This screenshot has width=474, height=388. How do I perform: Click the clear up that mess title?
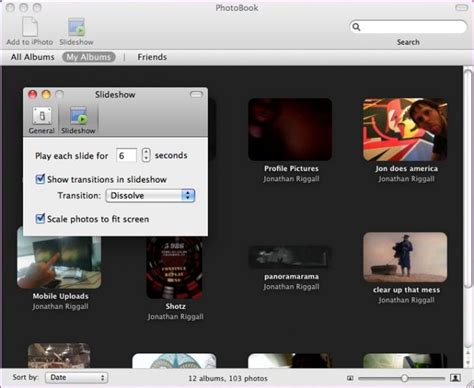(406, 290)
